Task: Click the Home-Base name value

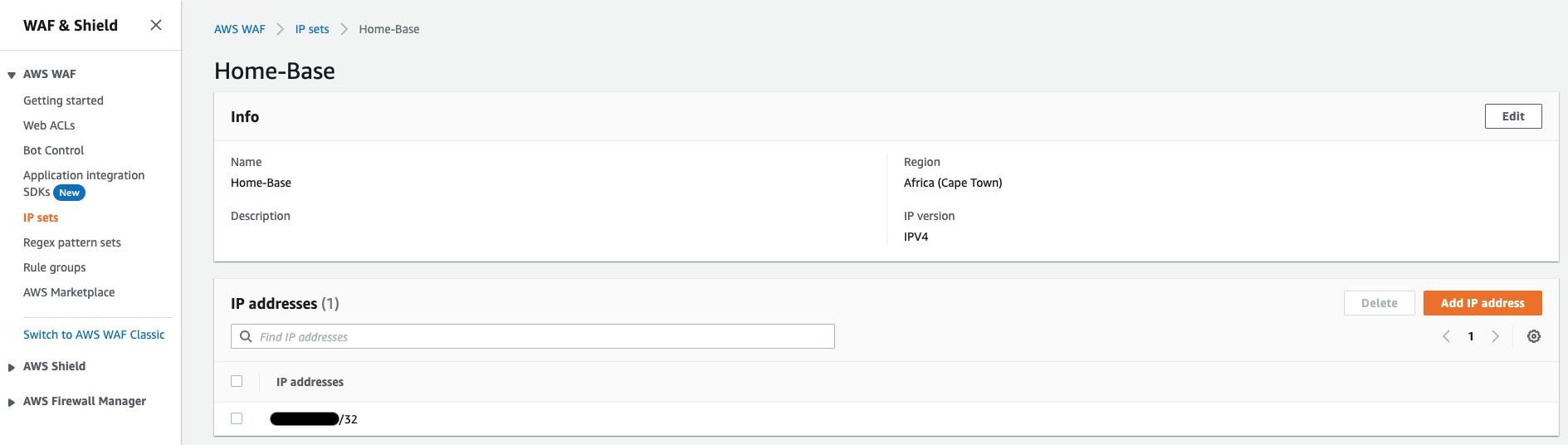Action: (261, 183)
